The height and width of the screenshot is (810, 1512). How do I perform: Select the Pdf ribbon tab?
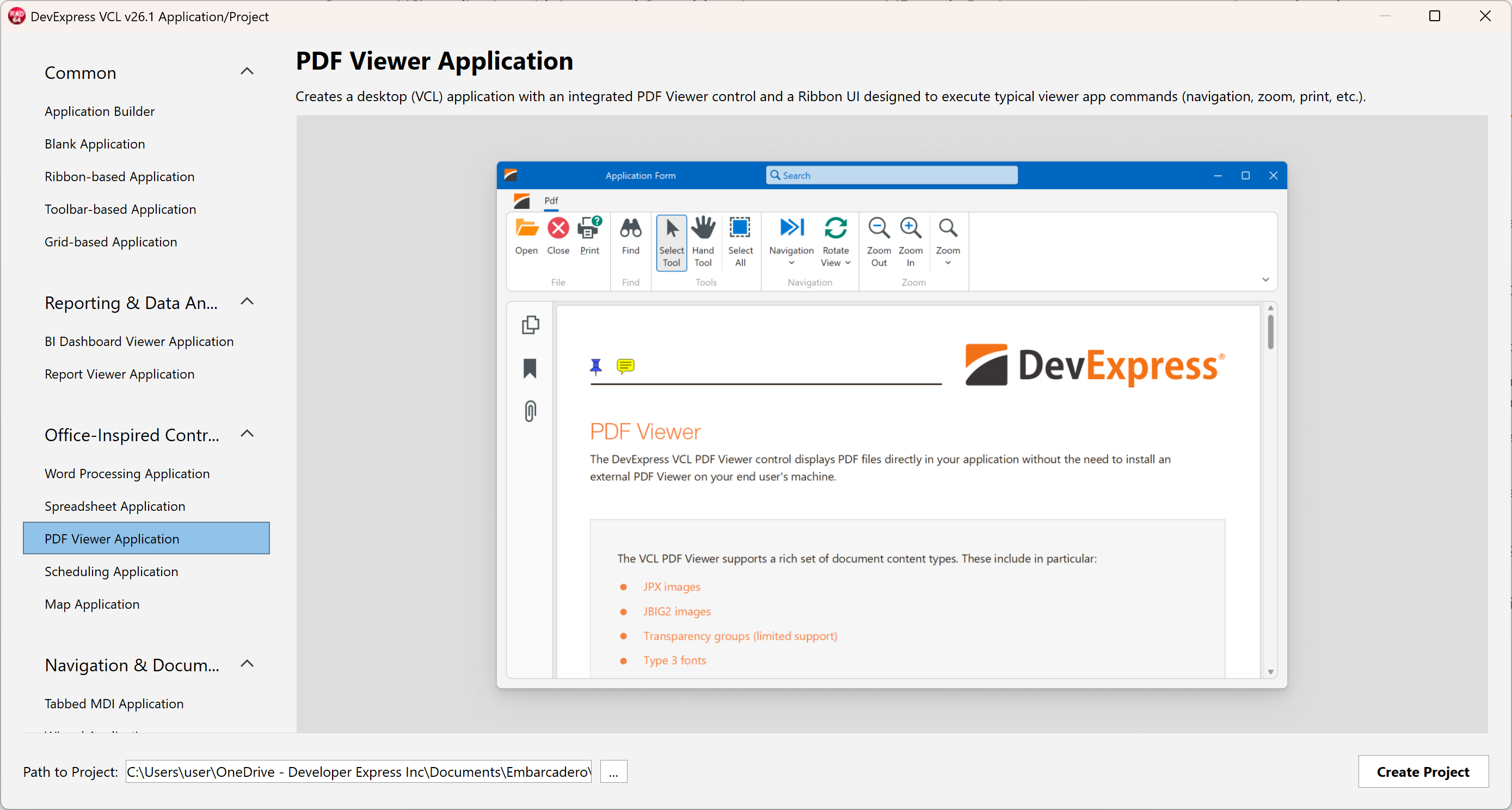point(551,201)
